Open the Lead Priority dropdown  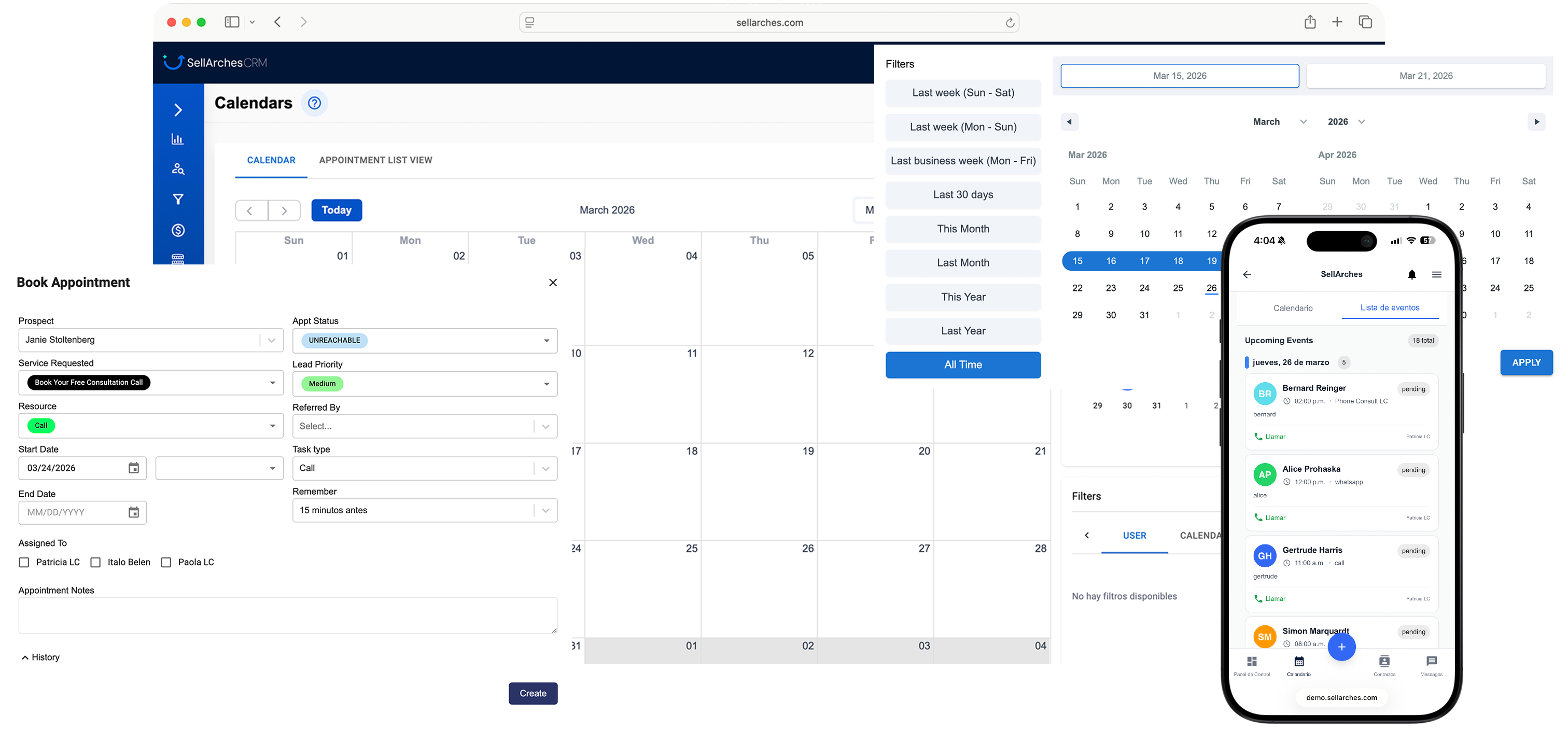[425, 384]
